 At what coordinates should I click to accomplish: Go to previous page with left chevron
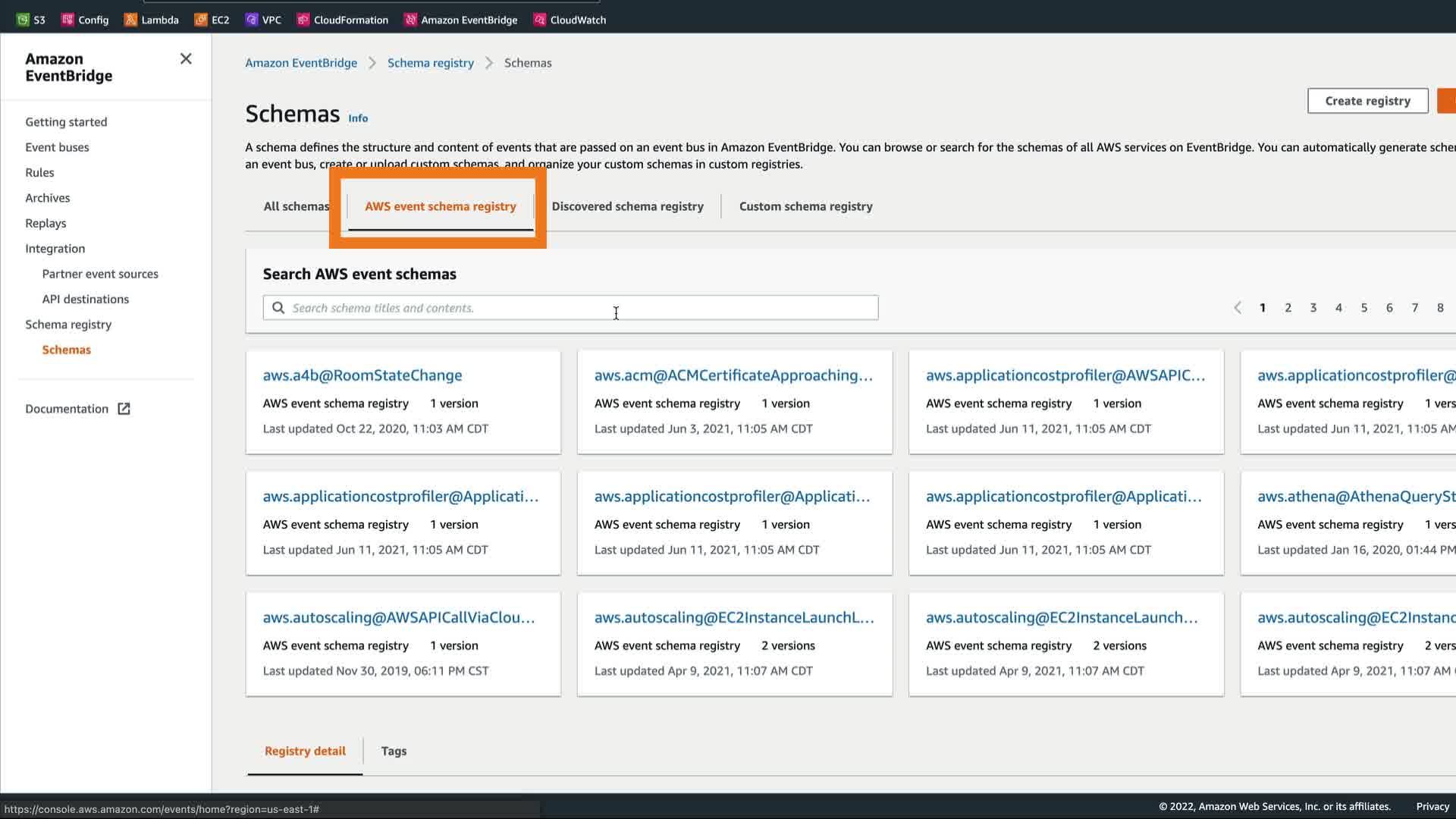1238,308
